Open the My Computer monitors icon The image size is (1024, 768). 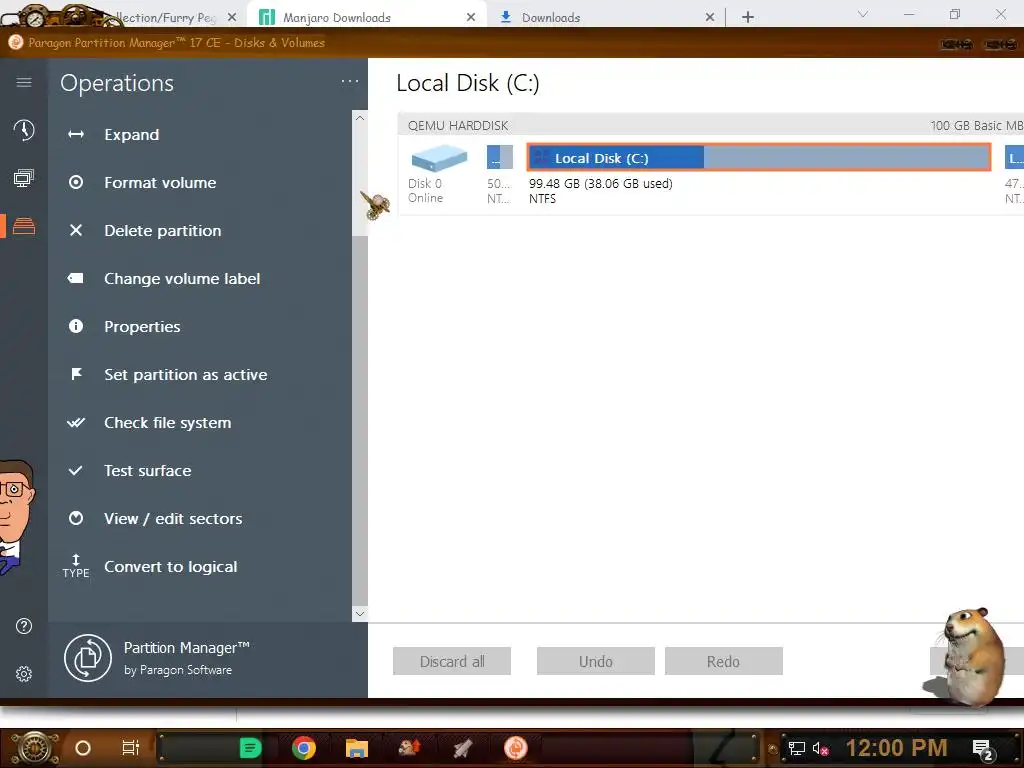(24, 178)
